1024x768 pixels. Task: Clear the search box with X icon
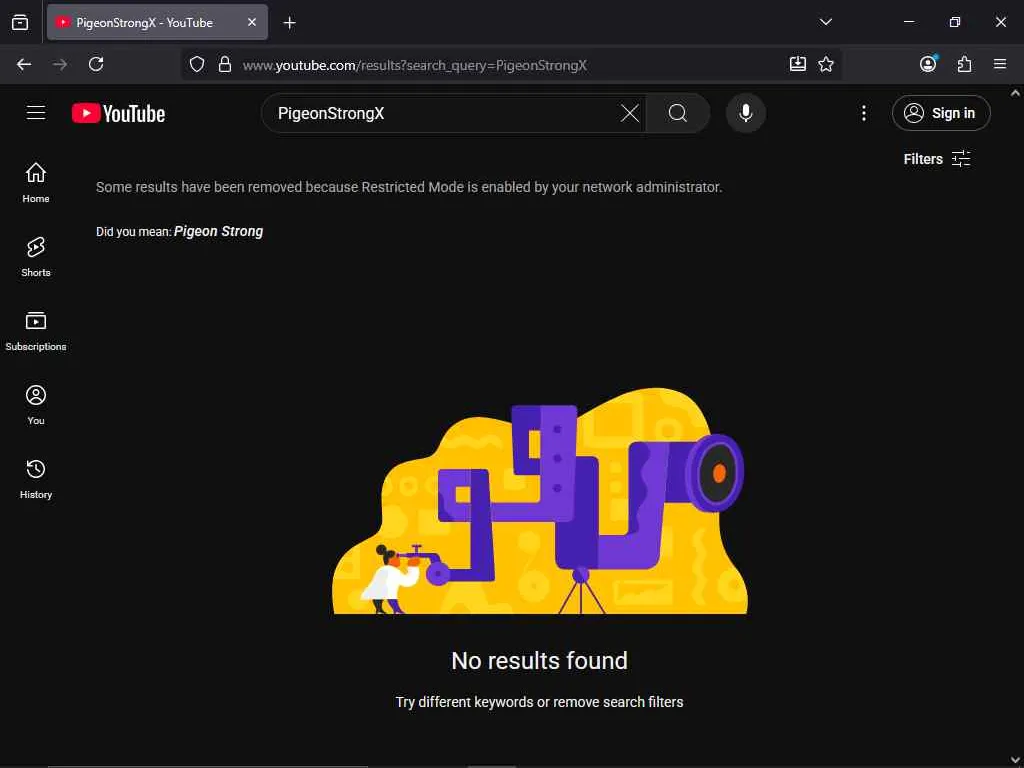click(630, 113)
